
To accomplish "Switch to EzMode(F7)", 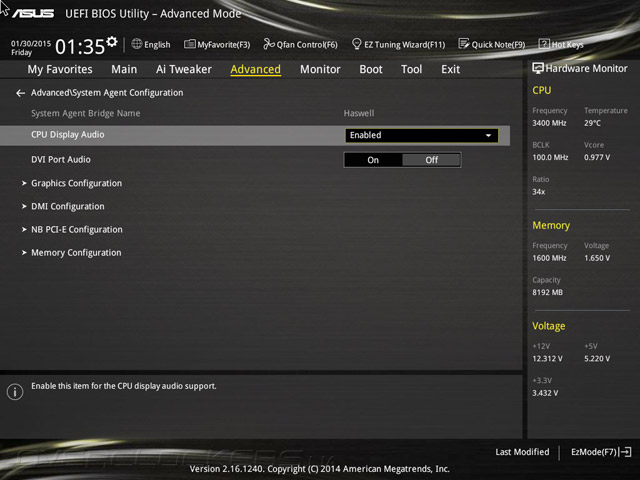I will coord(601,452).
